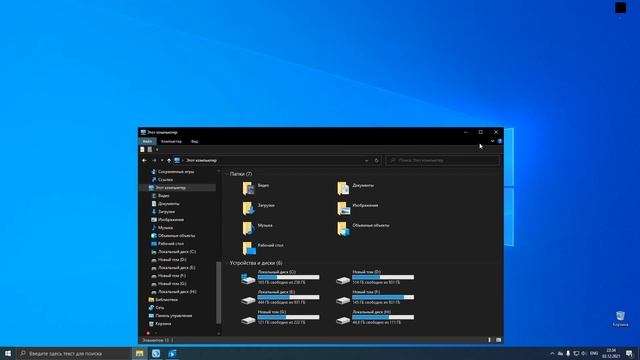This screenshot has width=640, height=360.
Task: Select Объемные объекты in navigation pane
Action: 173,236
